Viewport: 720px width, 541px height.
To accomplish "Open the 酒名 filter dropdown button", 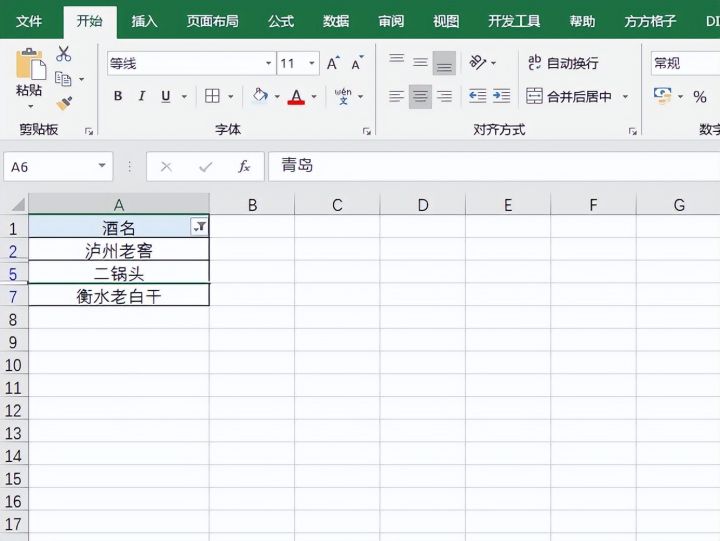I will click(200, 226).
